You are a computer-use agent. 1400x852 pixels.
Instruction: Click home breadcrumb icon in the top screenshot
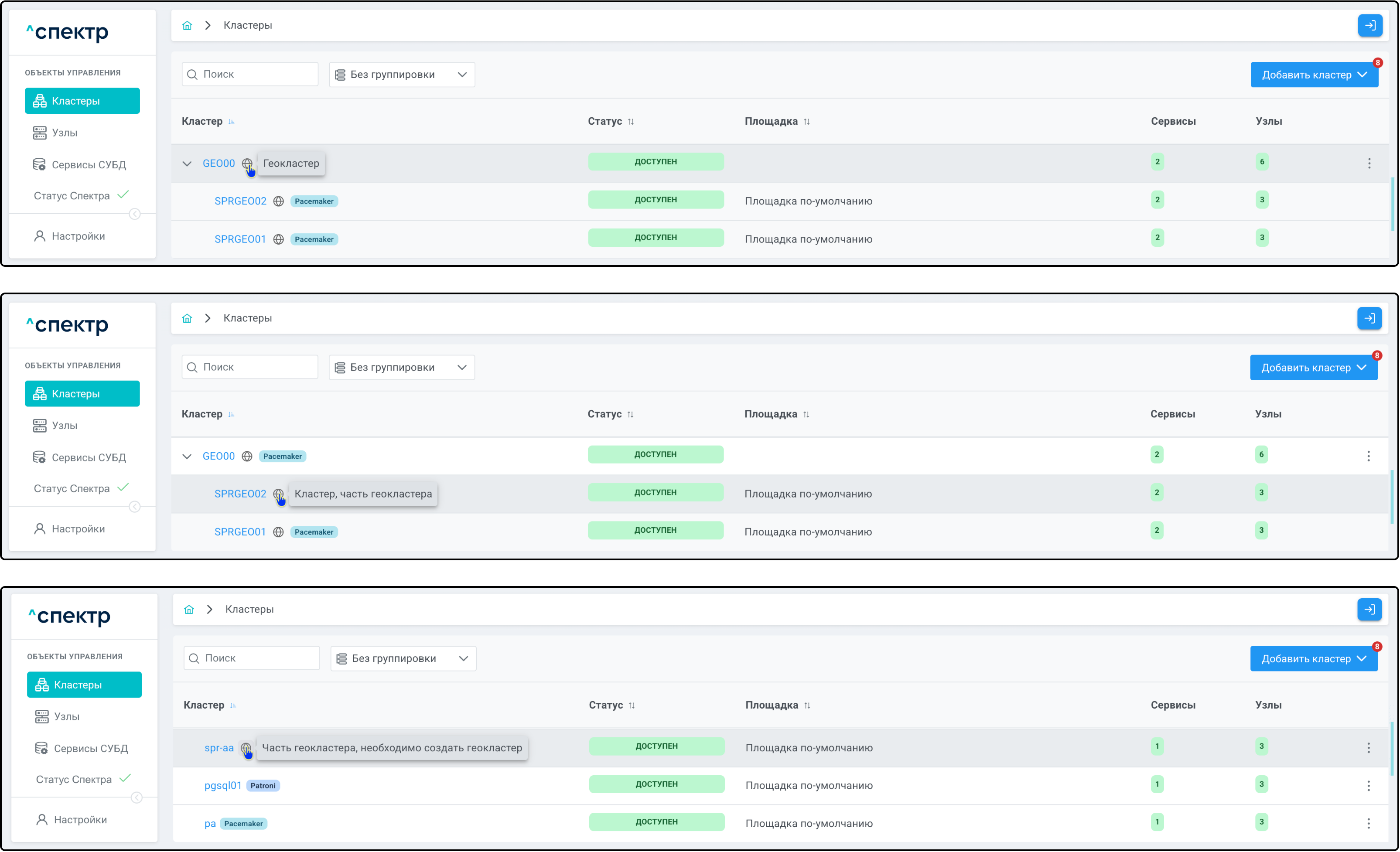coord(187,26)
